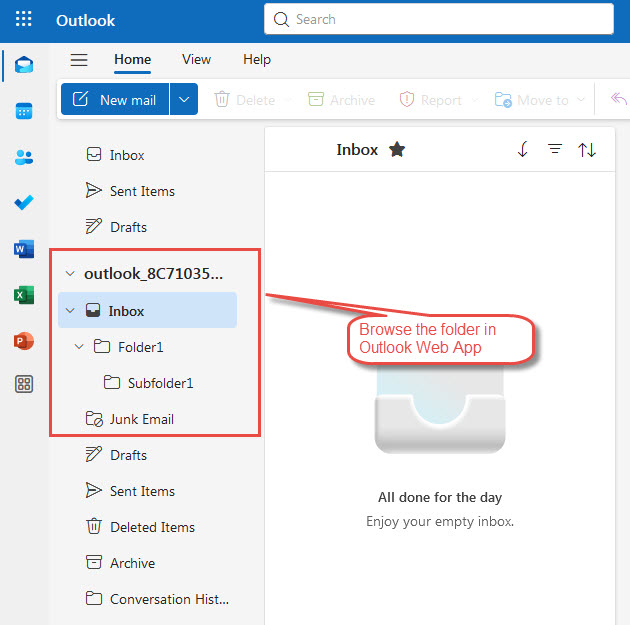Open Calendar in the left app rail

[x=24, y=111]
